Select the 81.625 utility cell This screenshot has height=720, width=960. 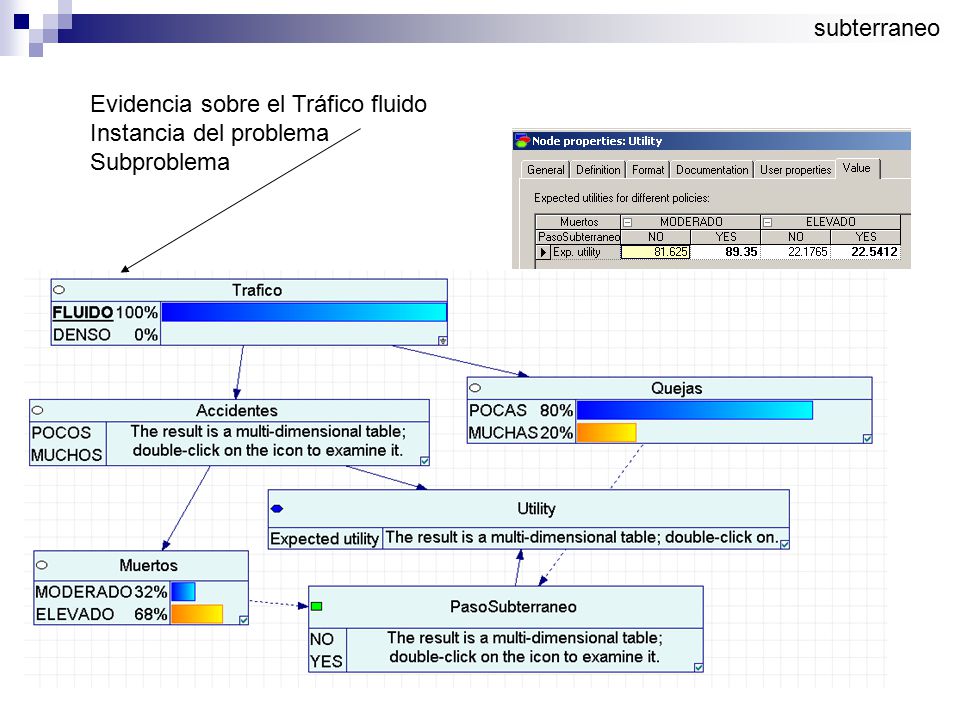pyautogui.click(x=655, y=252)
